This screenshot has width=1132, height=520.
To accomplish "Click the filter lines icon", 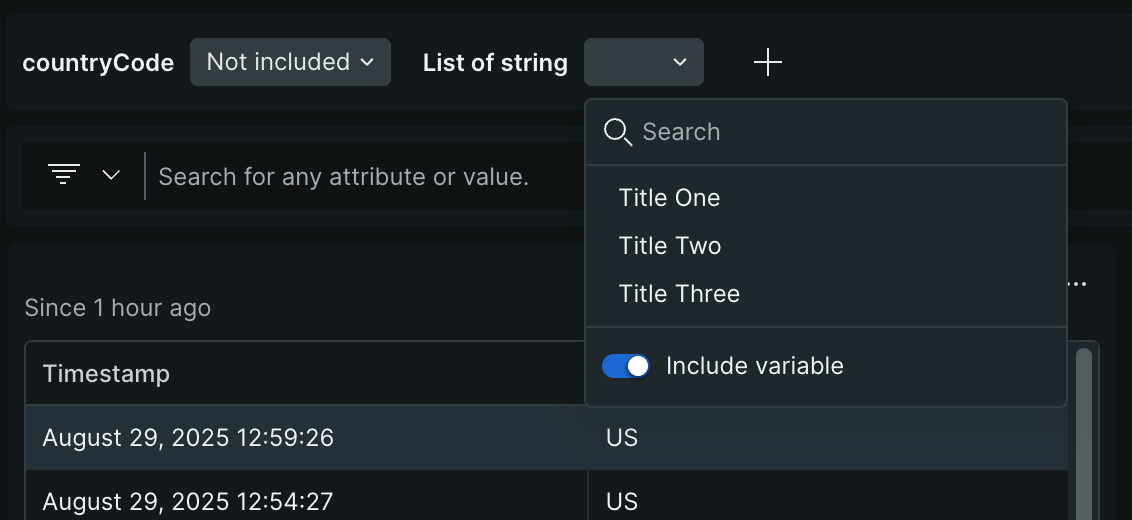I will click(64, 175).
